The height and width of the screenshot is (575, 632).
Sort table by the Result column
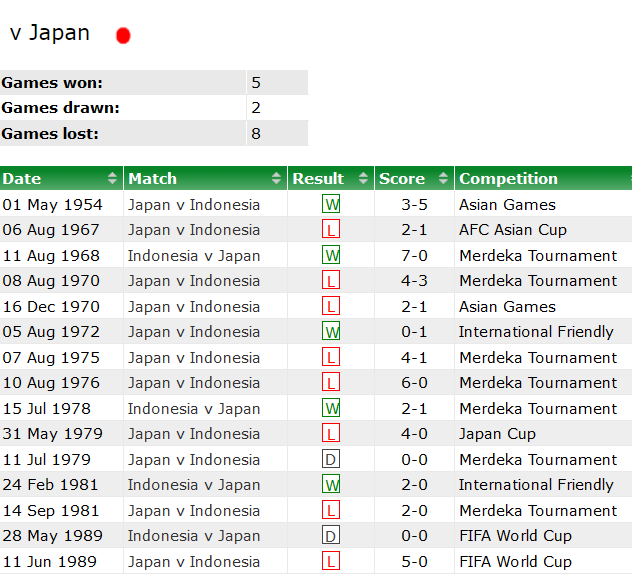click(330, 179)
